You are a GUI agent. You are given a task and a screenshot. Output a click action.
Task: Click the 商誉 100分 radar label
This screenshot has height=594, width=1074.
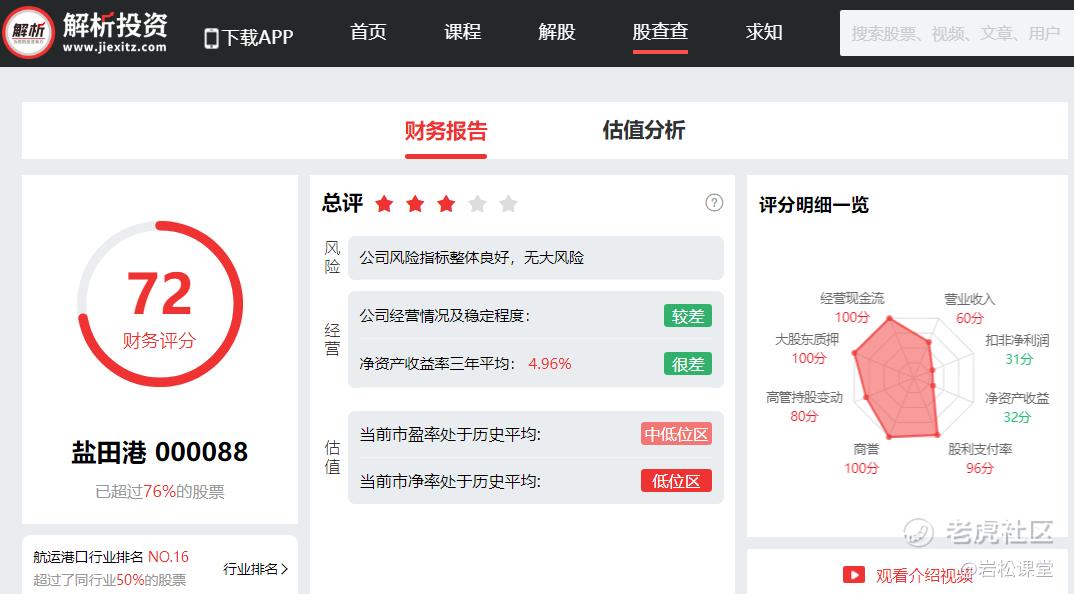[x=862, y=458]
